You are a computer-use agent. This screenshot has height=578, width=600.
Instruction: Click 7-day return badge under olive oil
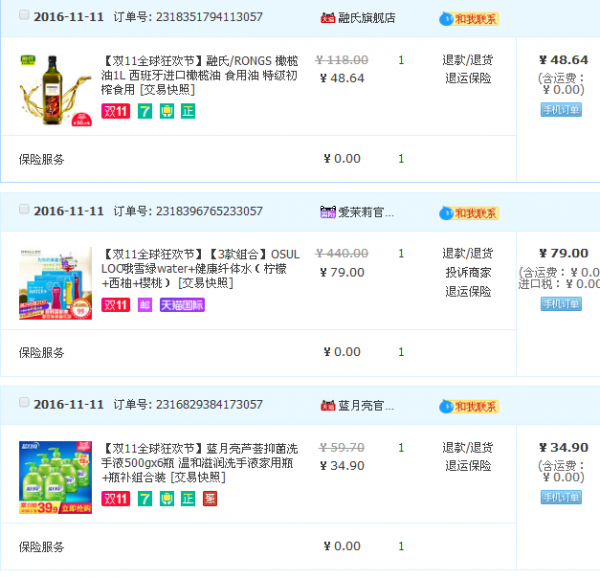pyautogui.click(x=145, y=111)
